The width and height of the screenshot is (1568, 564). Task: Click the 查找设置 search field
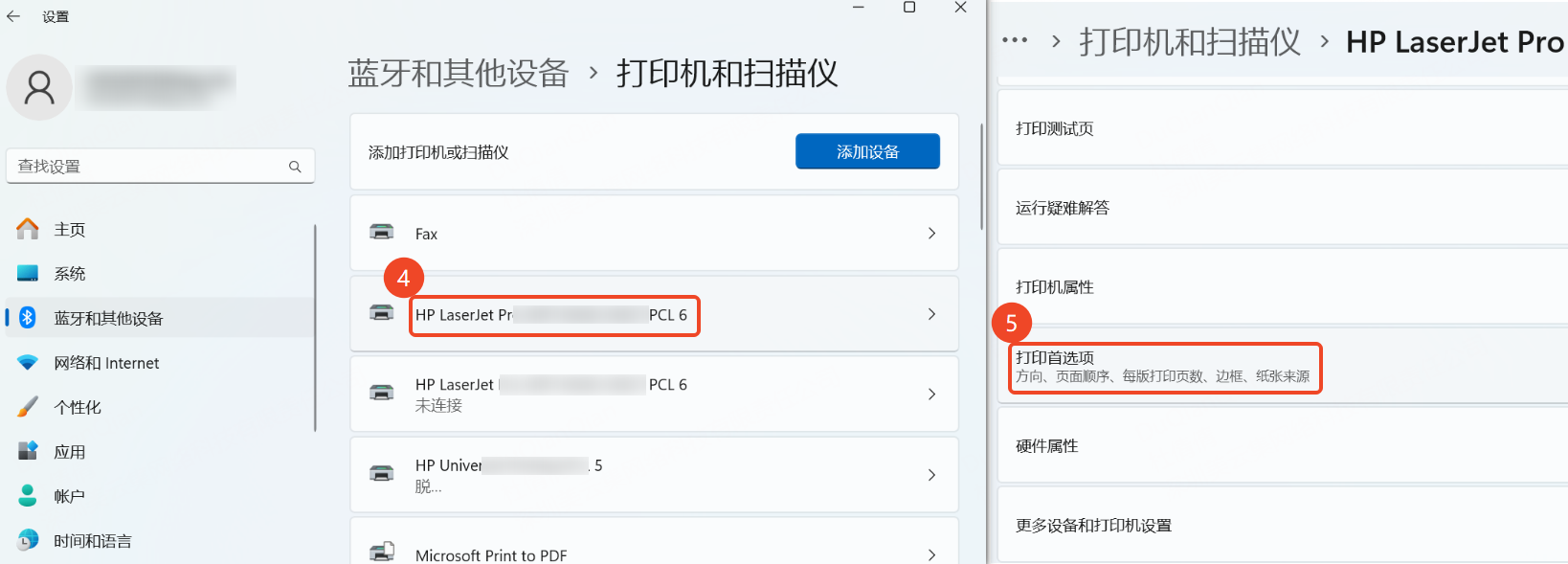(160, 166)
